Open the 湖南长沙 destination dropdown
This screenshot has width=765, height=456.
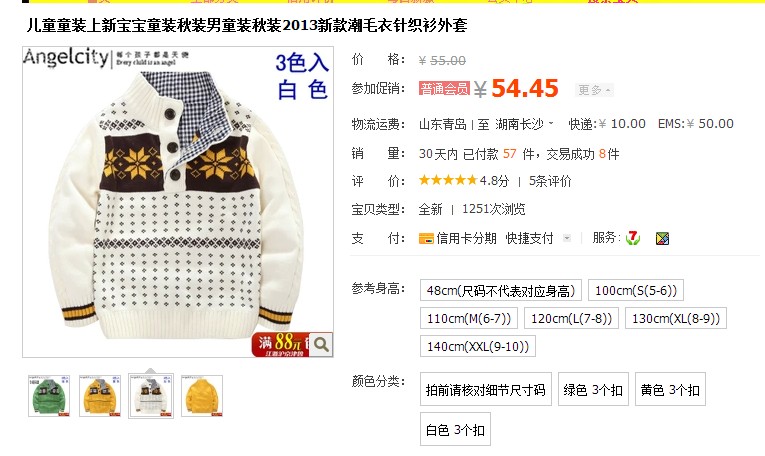(524, 124)
